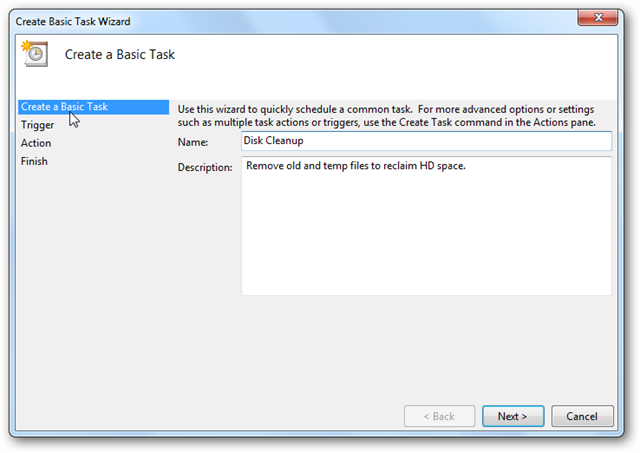
Task: Proceed with the Next > button
Action: (x=513, y=416)
